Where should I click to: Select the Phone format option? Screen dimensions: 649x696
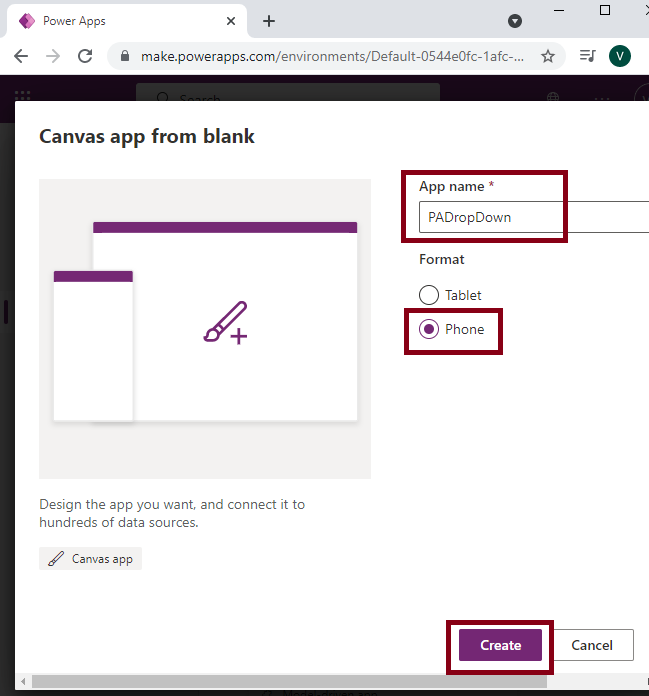[451, 329]
